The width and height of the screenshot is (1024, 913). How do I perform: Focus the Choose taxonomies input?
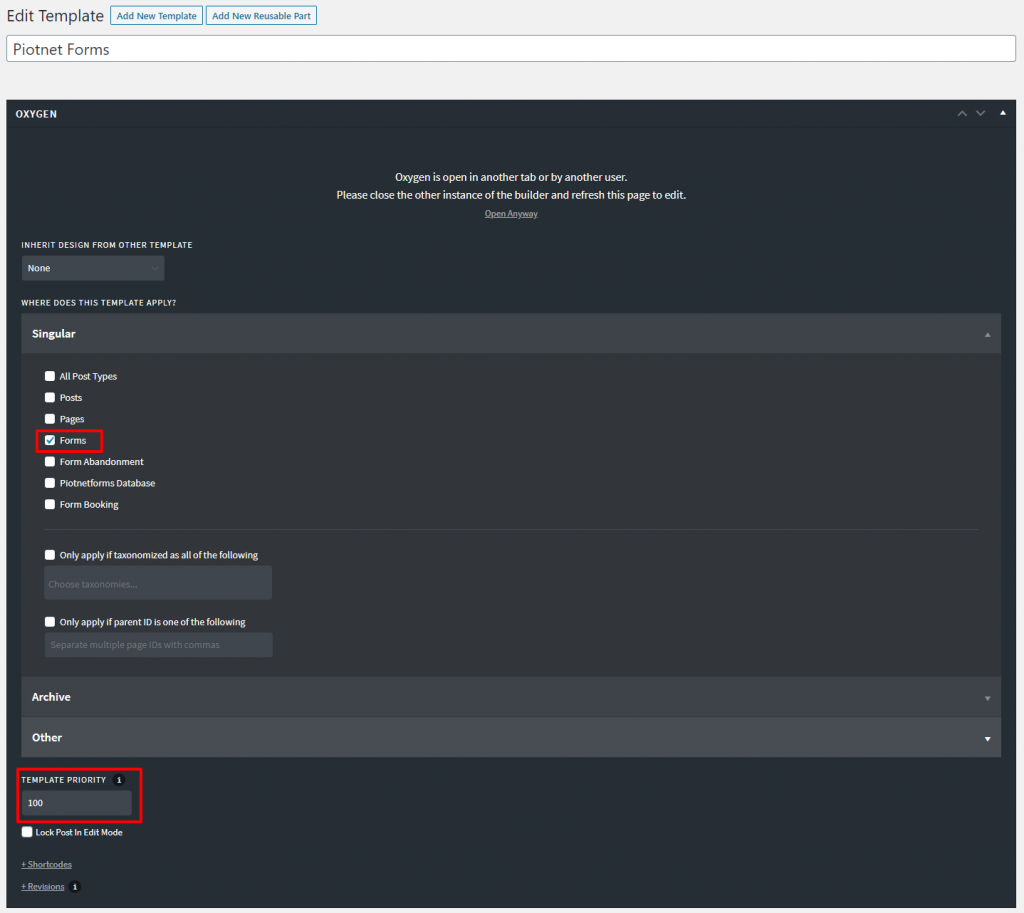click(158, 584)
